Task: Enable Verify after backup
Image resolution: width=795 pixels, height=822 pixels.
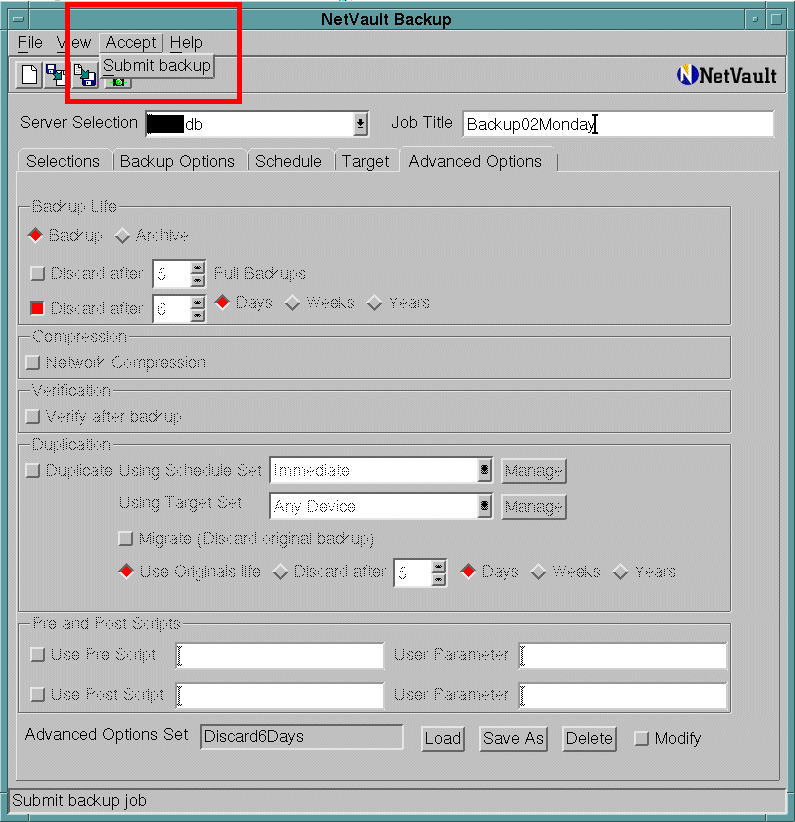Action: [34, 416]
